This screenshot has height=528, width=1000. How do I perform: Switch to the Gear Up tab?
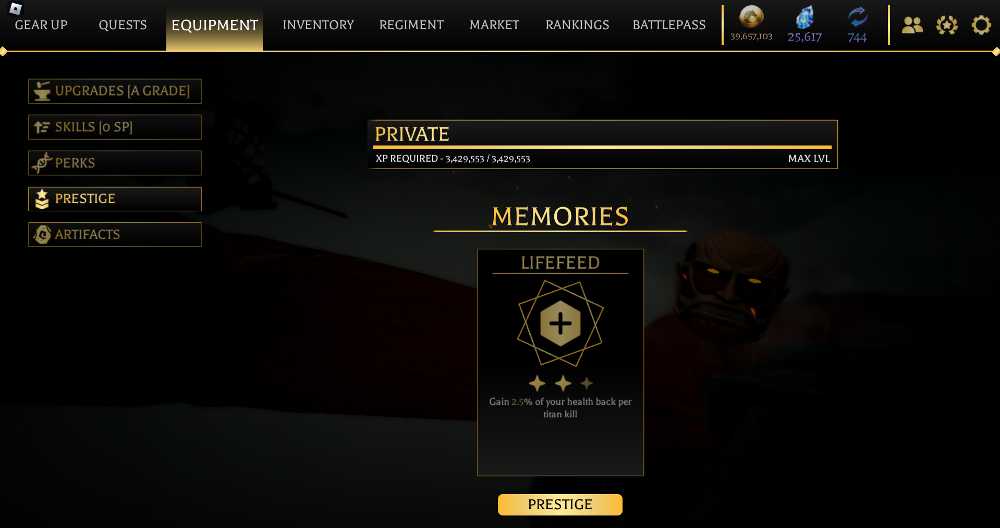(41, 25)
